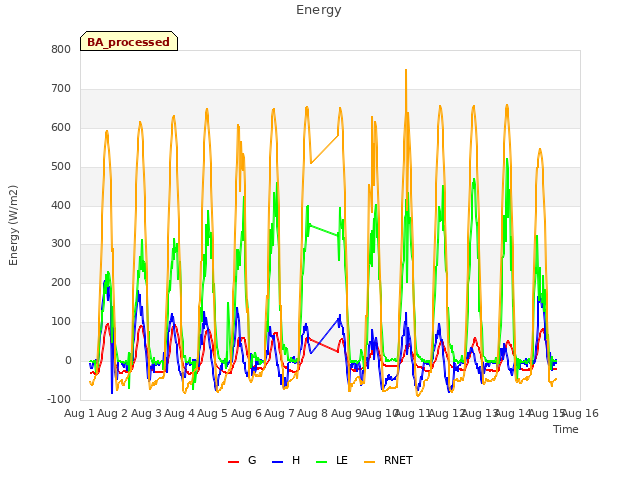The height and width of the screenshot is (480, 640).
Task: Click the -100 y-axis tick value
Action: (59, 399)
